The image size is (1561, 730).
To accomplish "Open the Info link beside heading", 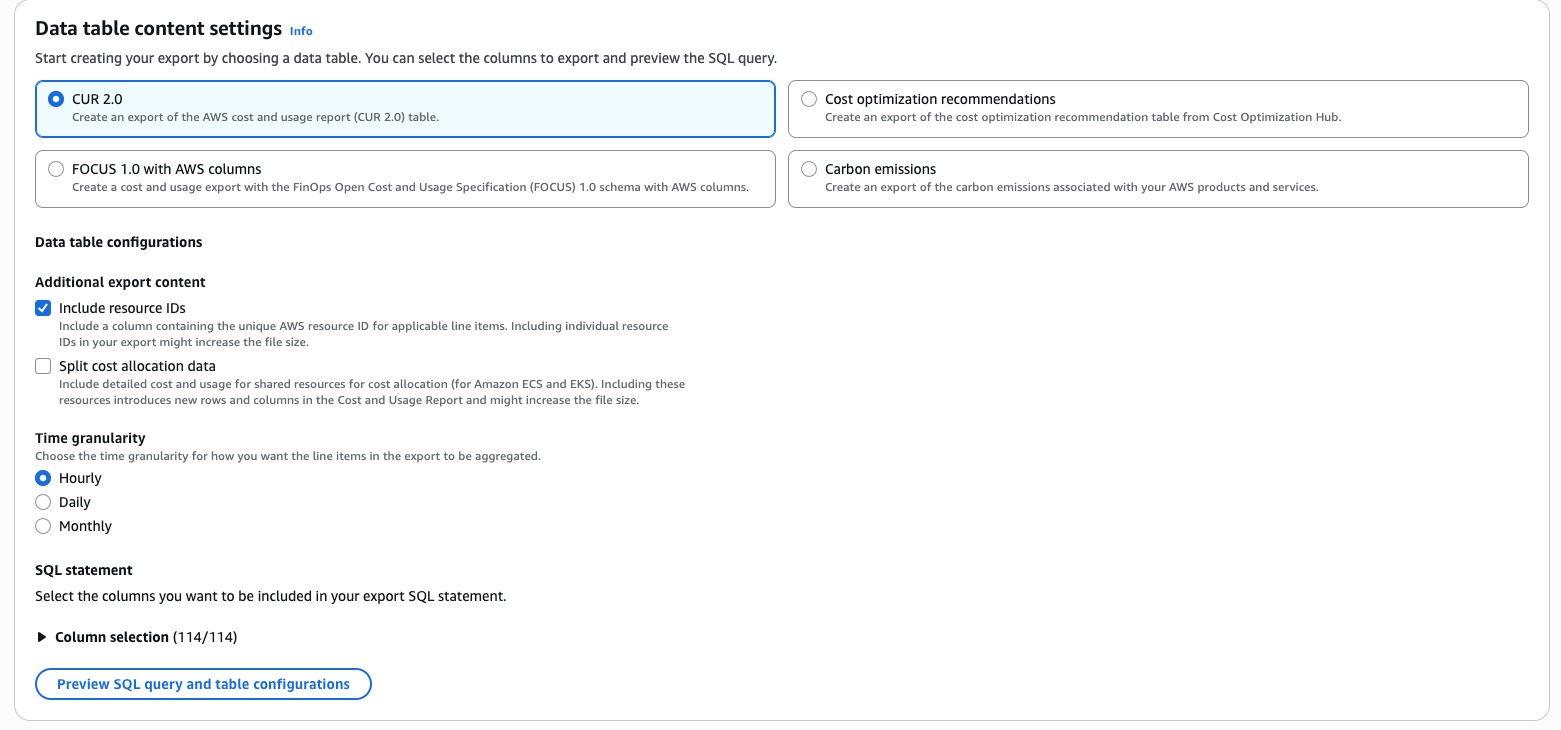I will pyautogui.click(x=301, y=31).
